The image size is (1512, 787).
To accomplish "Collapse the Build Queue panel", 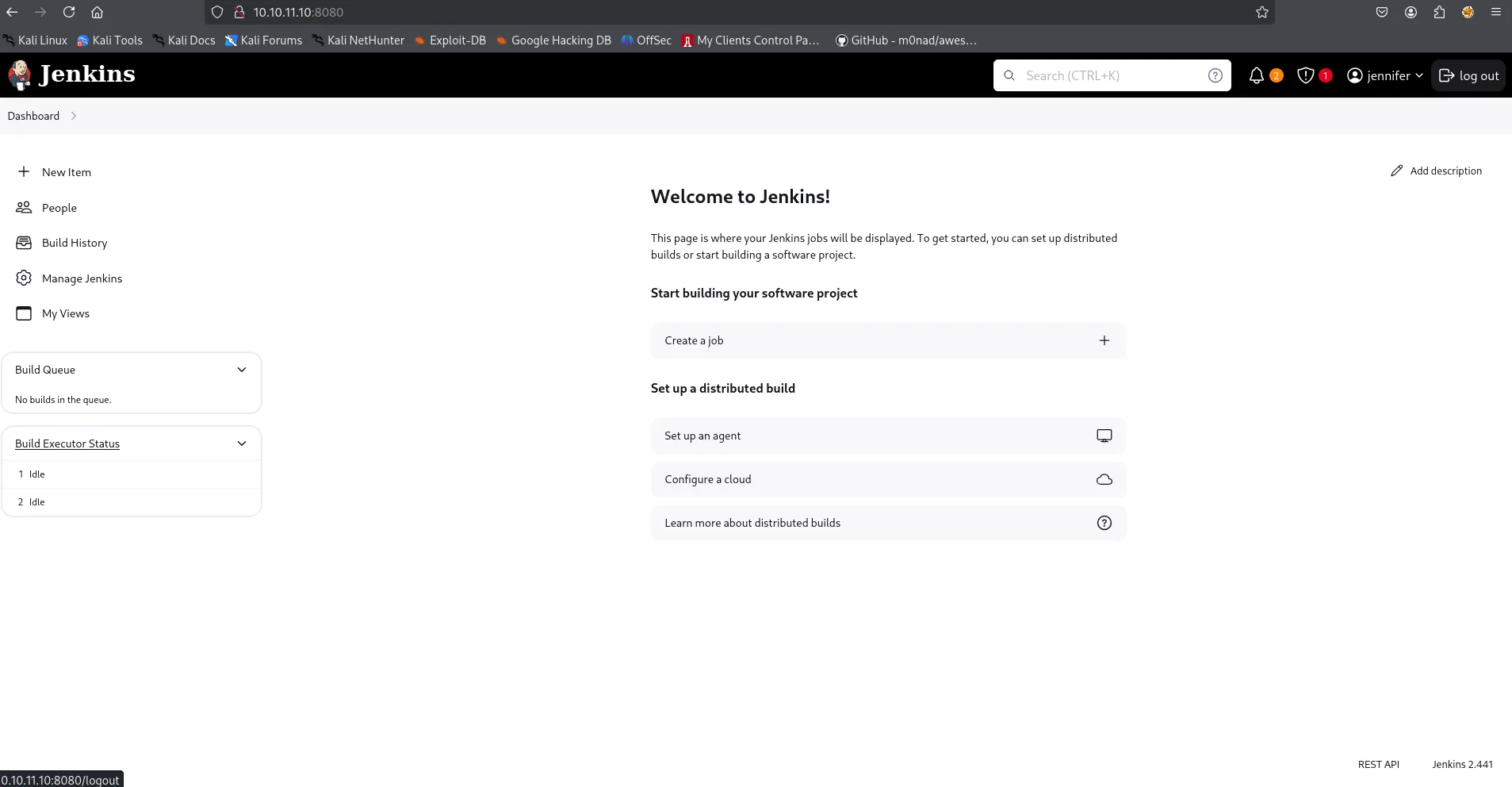I will point(242,370).
